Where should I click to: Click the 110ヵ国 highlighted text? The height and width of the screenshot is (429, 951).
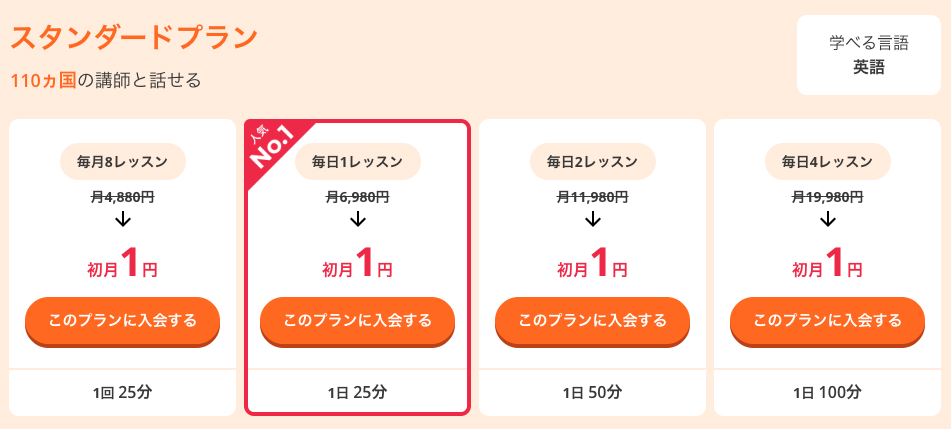pyautogui.click(x=44, y=81)
